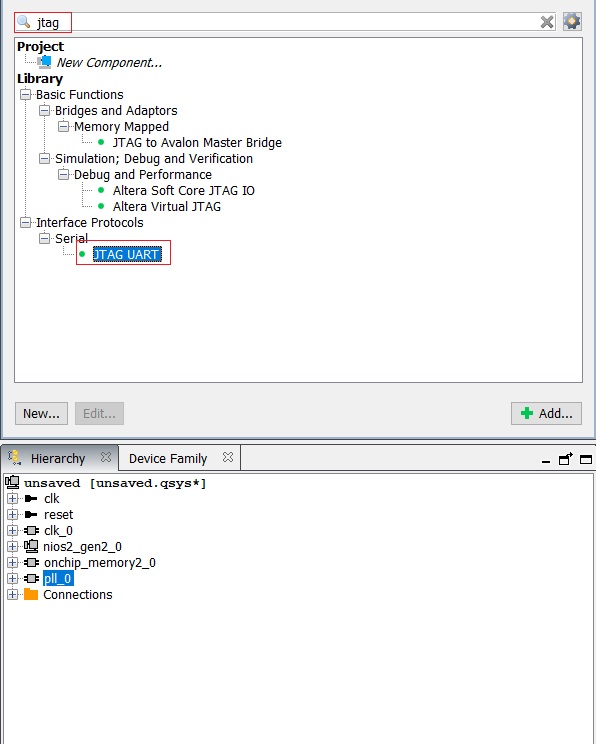Viewport: 596px width, 744px height.
Task: Click the Connections folder icon
Action: [31, 594]
